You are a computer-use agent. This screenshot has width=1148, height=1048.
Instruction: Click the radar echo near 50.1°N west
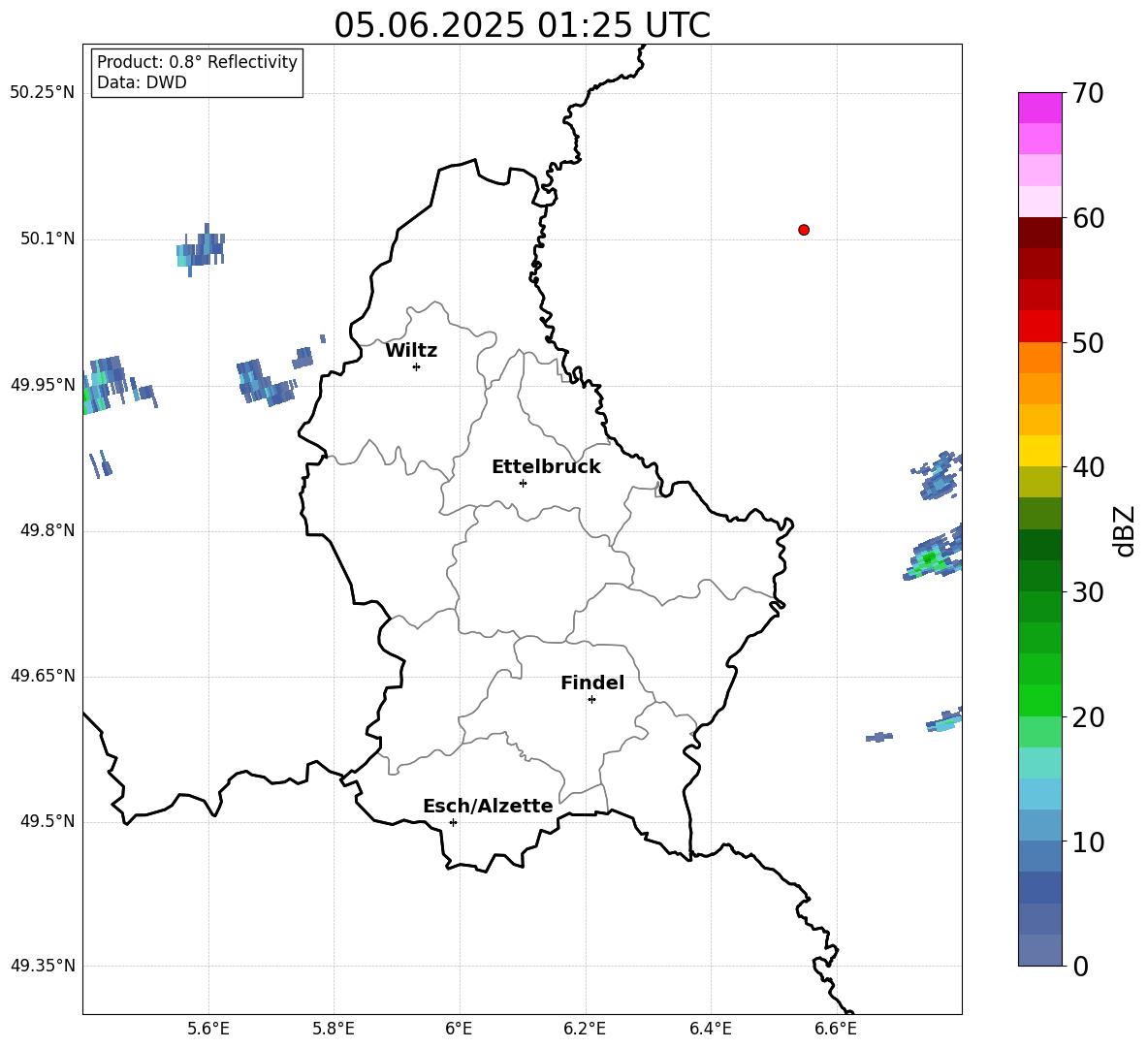click(201, 250)
